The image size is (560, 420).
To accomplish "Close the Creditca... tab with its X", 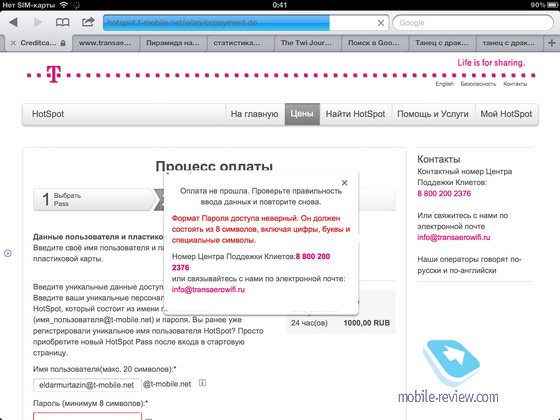I will (x=13, y=43).
